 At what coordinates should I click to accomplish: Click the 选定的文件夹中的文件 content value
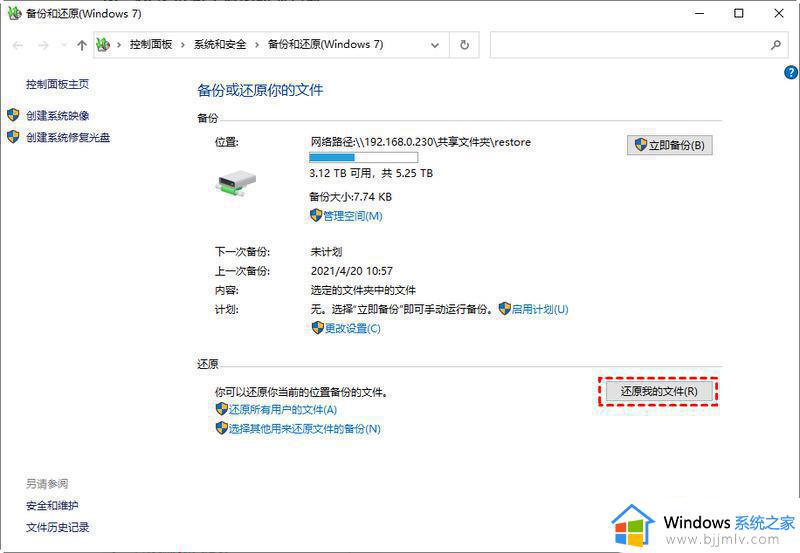tap(363, 291)
